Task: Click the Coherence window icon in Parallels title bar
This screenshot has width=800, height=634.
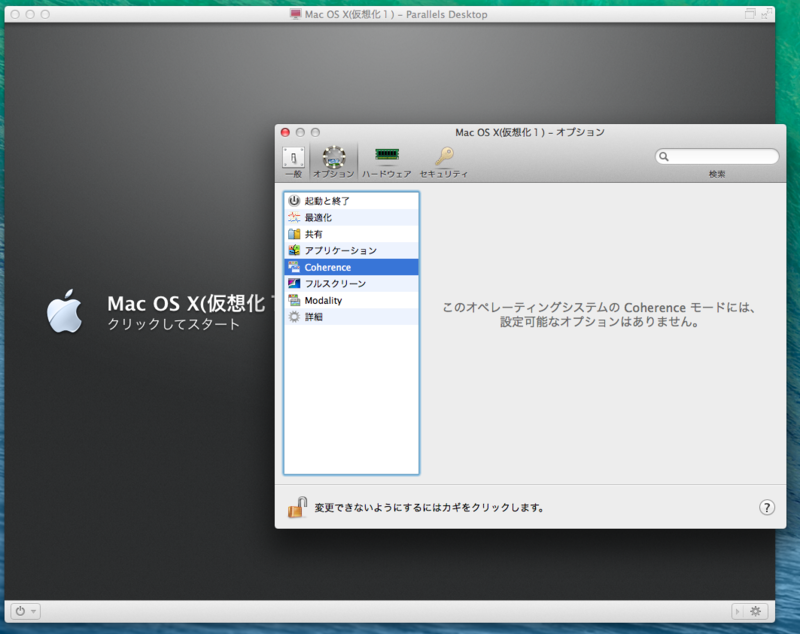Action: point(750,14)
